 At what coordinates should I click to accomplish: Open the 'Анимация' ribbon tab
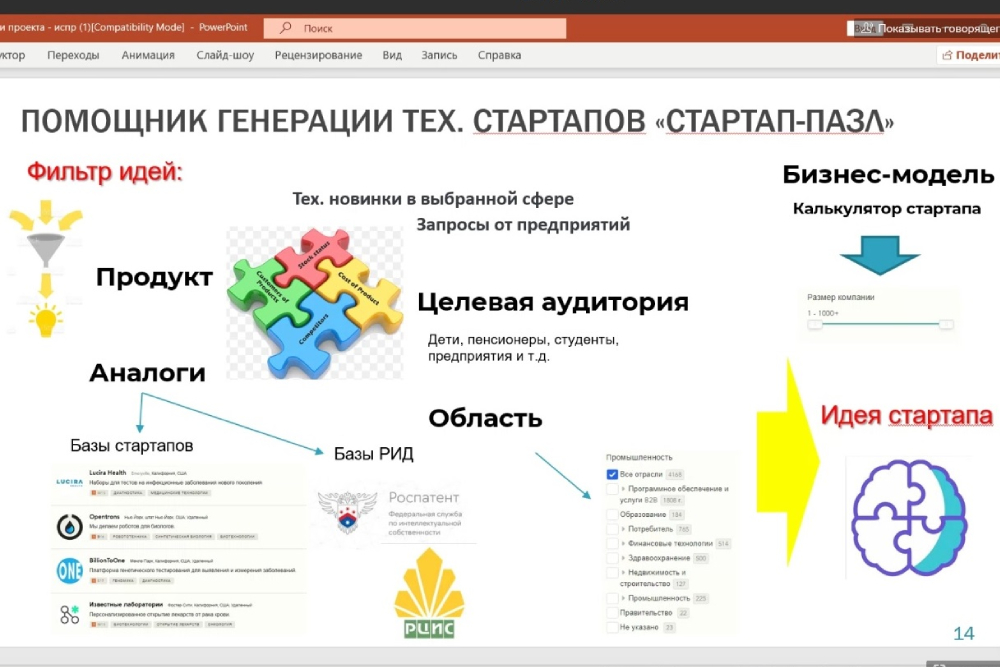148,55
